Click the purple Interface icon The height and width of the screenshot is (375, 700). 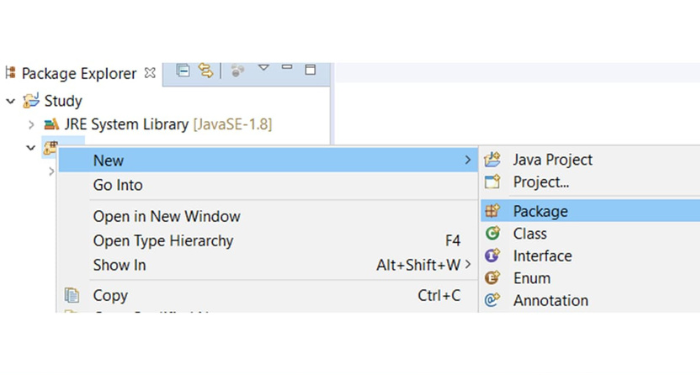(x=492, y=255)
